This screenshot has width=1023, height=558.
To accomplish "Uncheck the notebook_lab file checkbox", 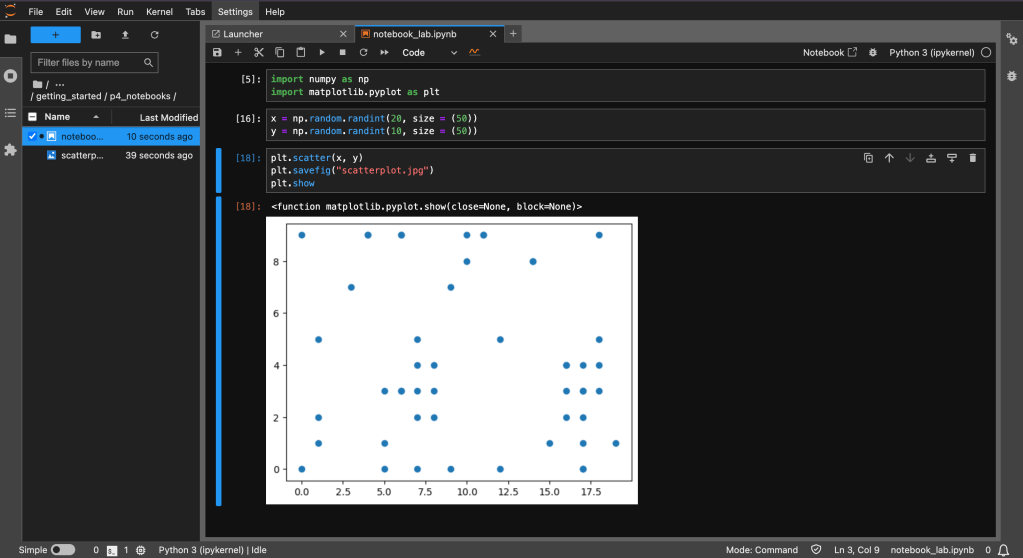I will pyautogui.click(x=33, y=136).
